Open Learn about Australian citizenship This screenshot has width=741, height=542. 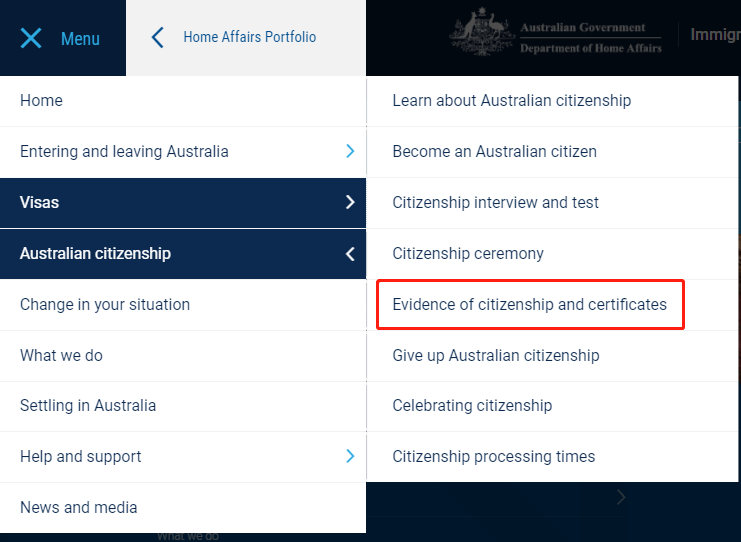point(511,101)
